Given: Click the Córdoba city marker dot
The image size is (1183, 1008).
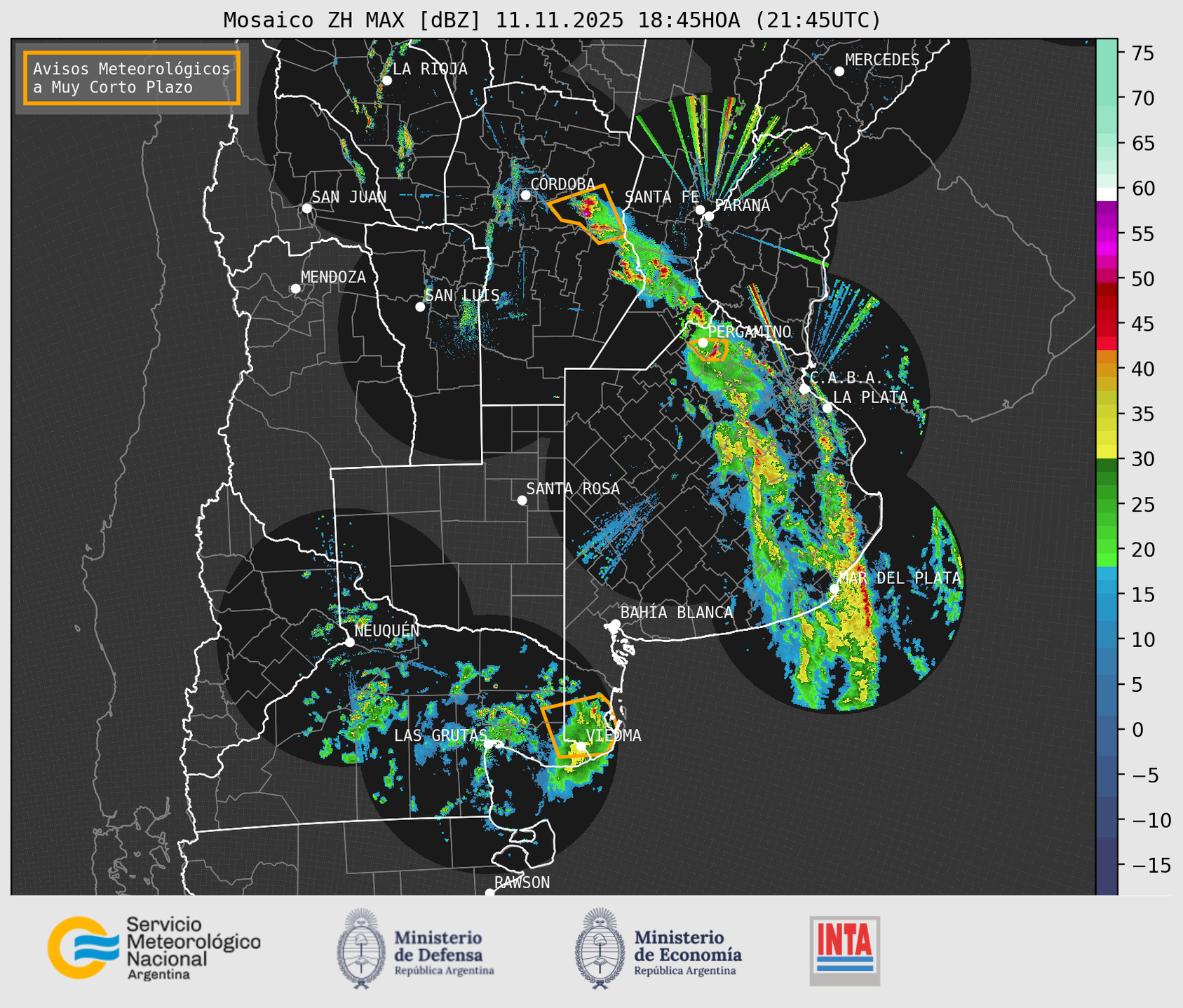Looking at the screenshot, I should coord(525,195).
